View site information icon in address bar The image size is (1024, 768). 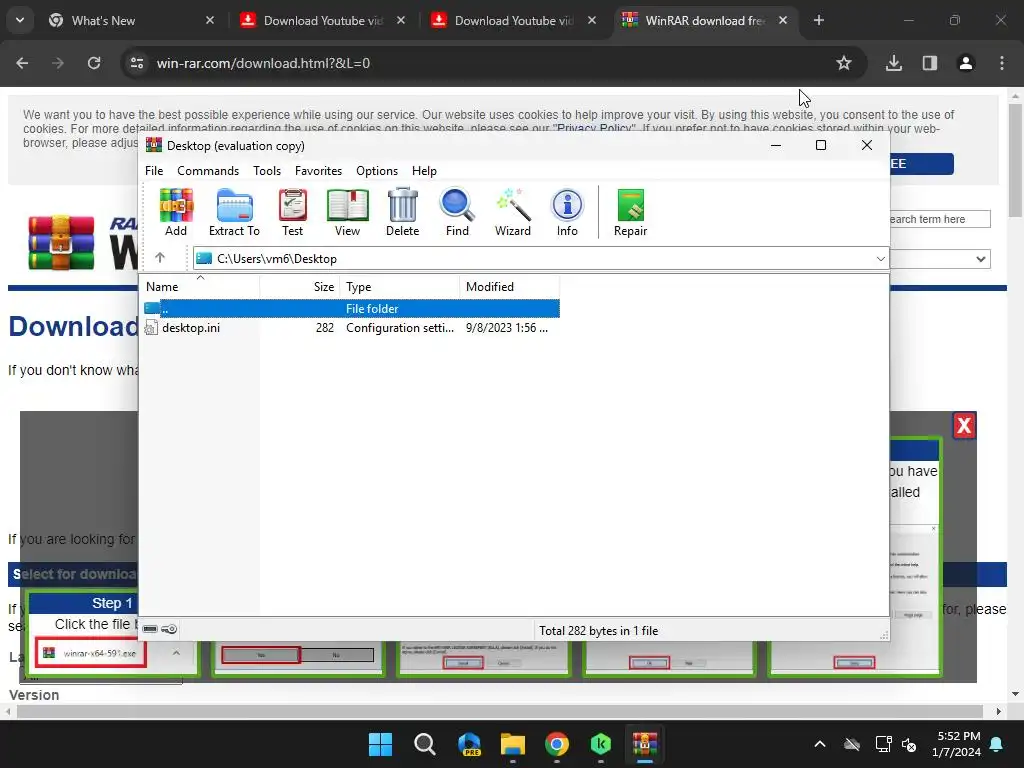click(137, 63)
